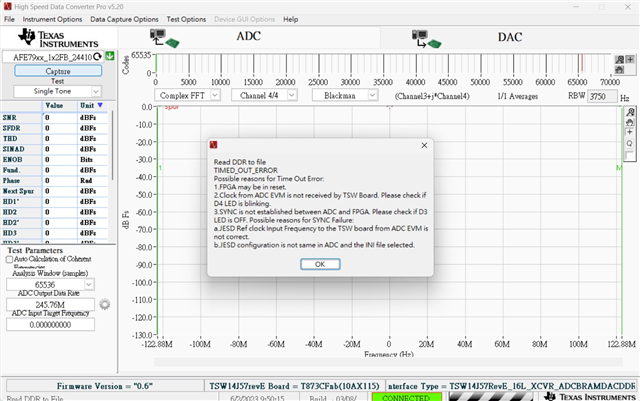Open the Blackman window dropdown
The image size is (640, 401).
coord(345,95)
